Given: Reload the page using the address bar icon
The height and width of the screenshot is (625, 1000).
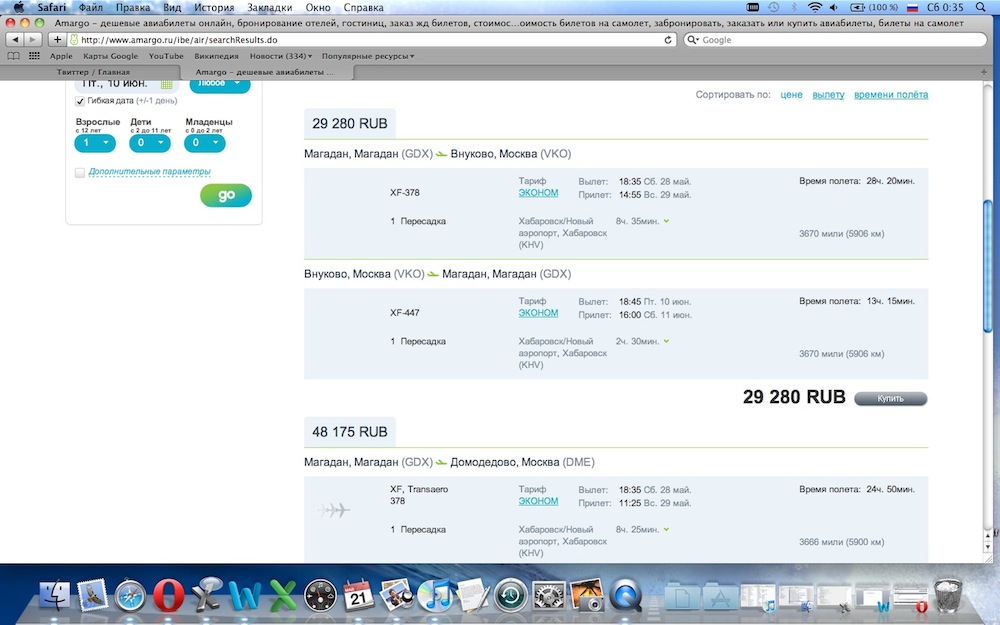Looking at the screenshot, I should click(x=669, y=40).
